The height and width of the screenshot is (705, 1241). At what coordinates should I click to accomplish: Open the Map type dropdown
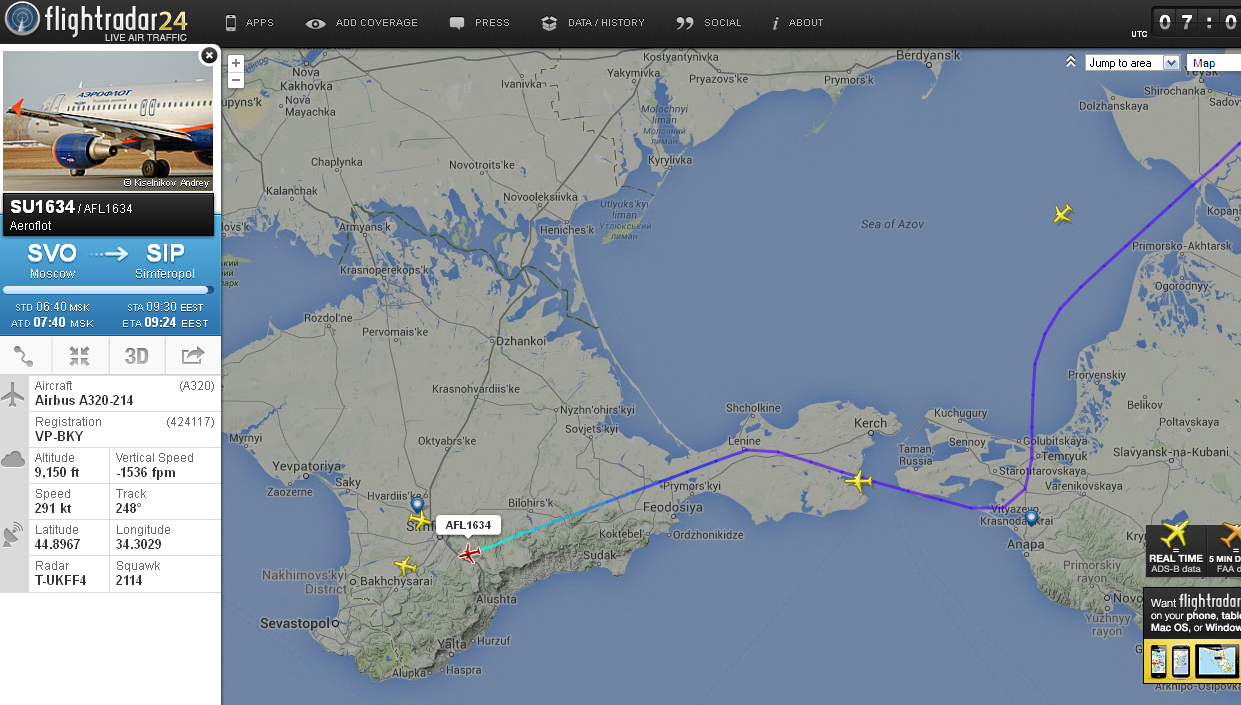pyautogui.click(x=1214, y=63)
